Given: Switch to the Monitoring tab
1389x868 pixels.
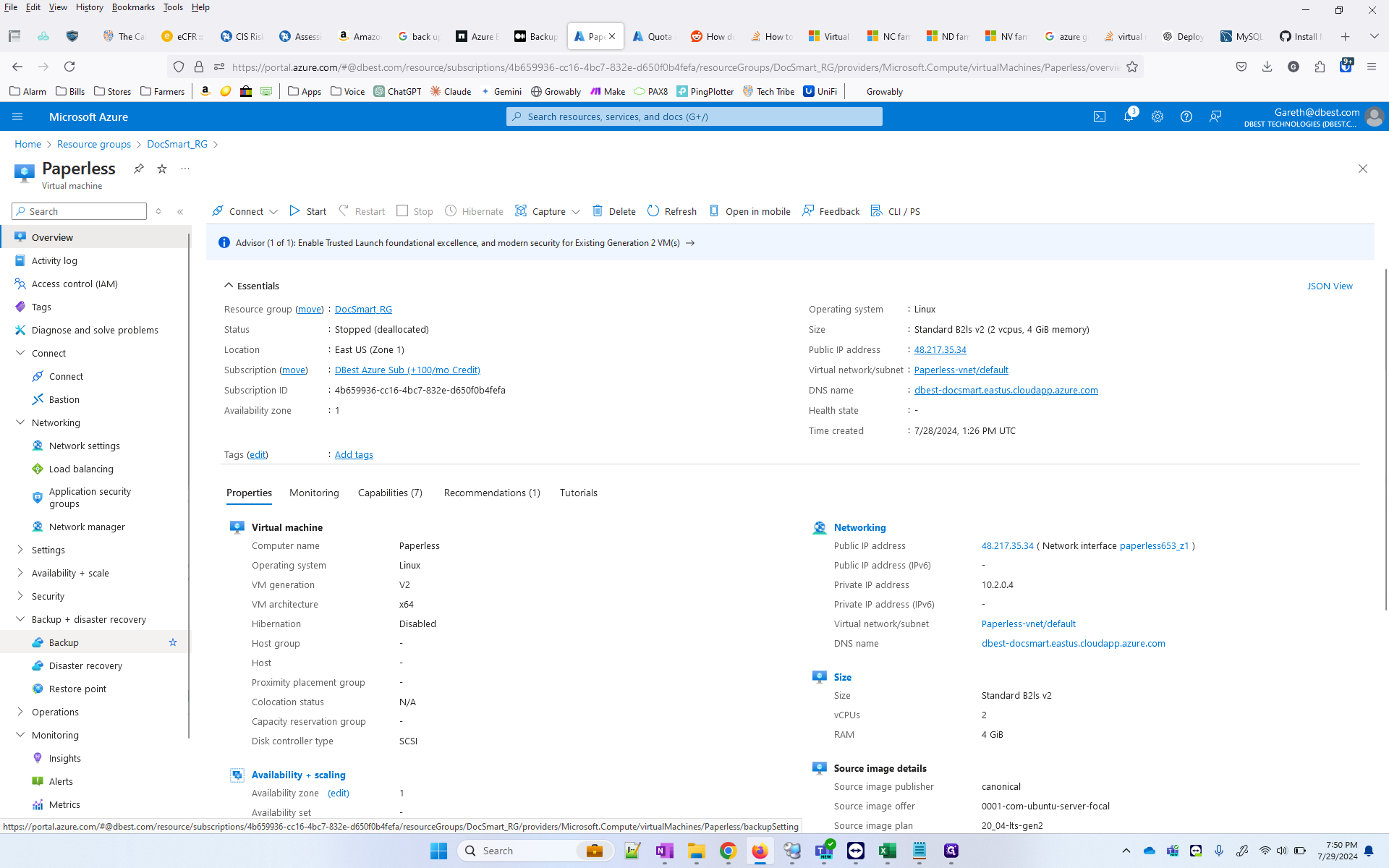Looking at the screenshot, I should pos(314,493).
